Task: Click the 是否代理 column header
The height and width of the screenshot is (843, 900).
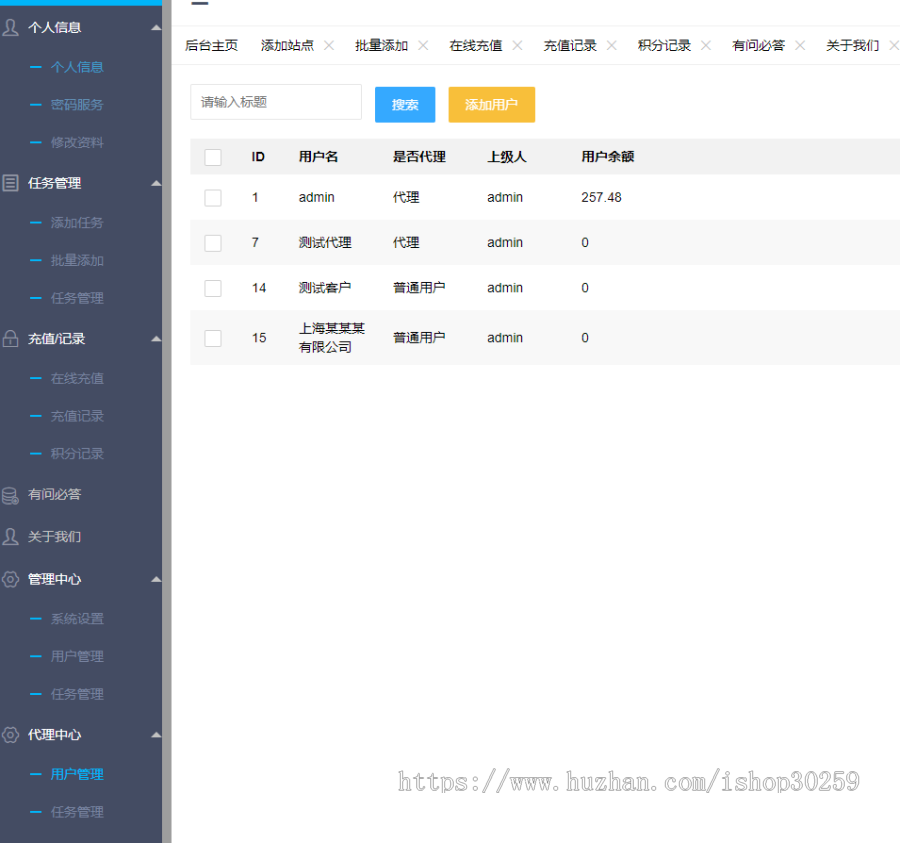Action: tap(419, 157)
